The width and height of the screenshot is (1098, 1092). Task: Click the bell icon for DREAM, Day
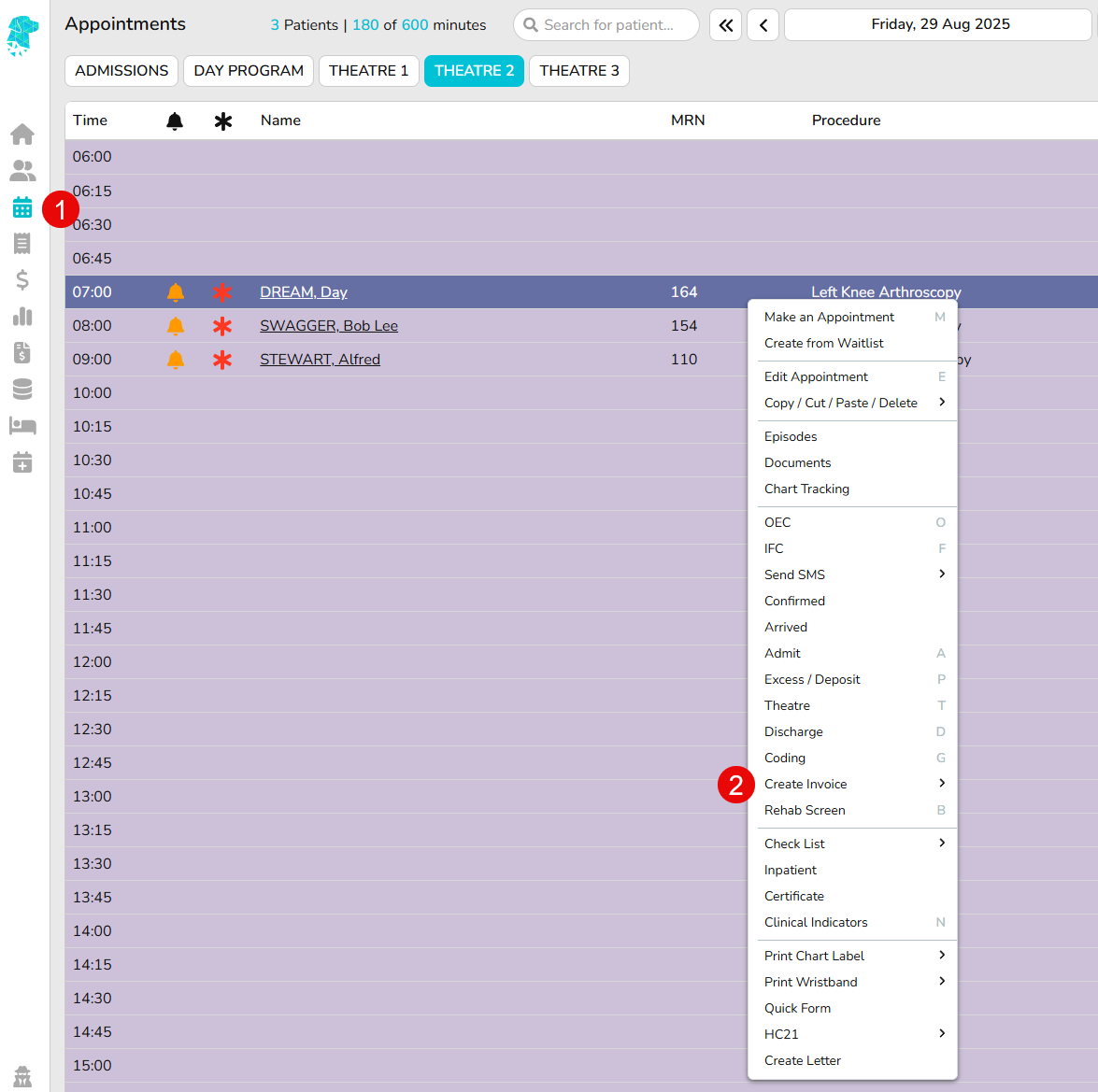(176, 292)
